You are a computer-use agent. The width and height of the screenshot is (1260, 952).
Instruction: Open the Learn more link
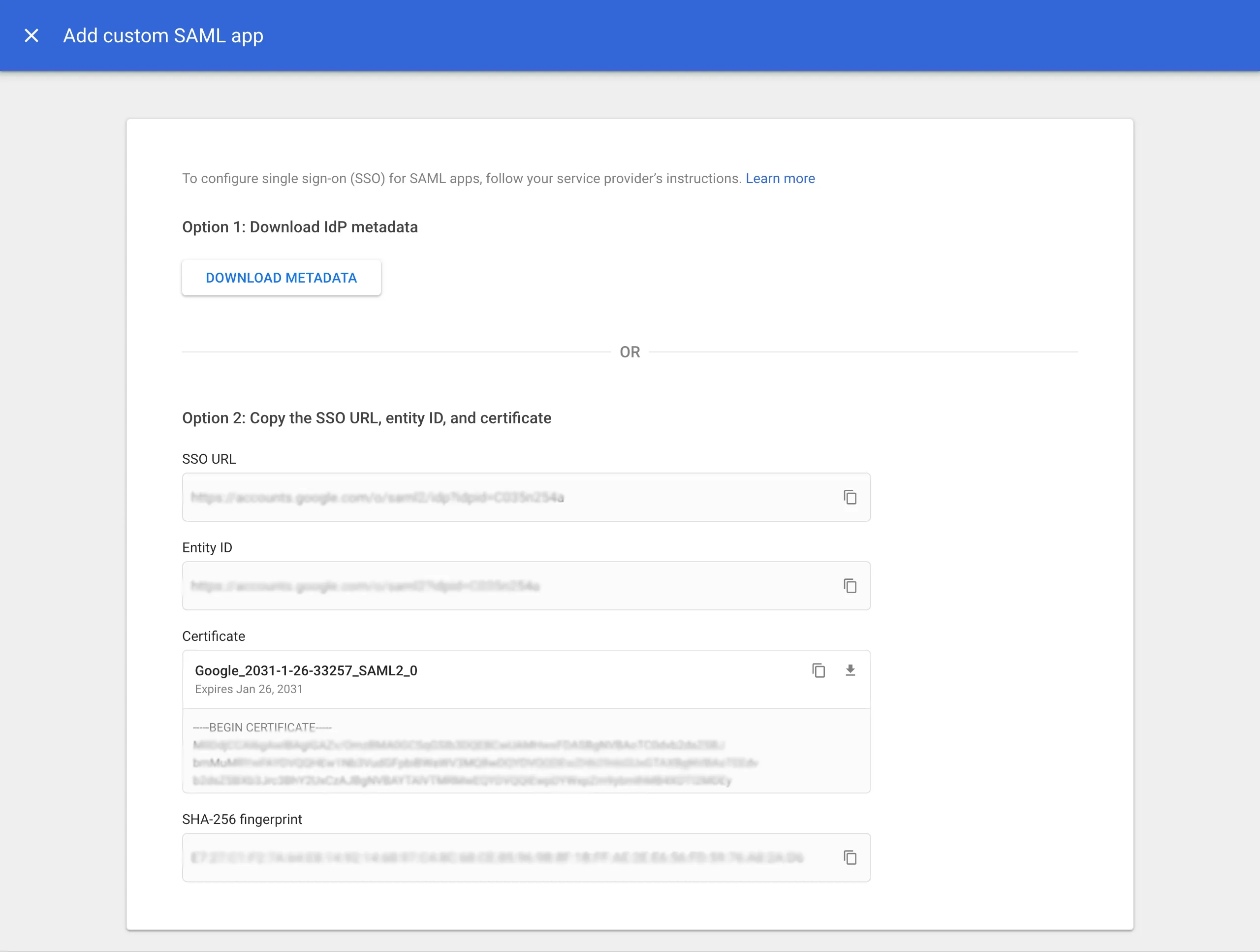point(780,178)
